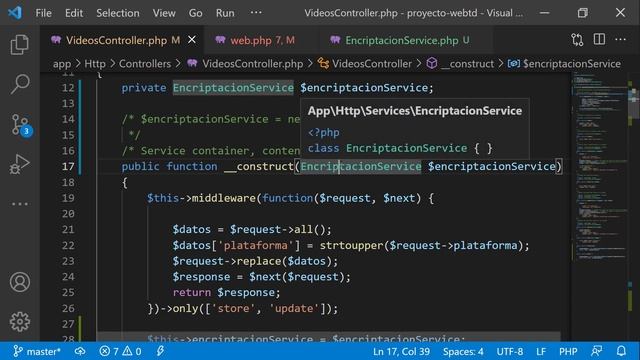Click the method cube icon beside __construct
This screenshot has height=360, width=640.
tap(432, 64)
